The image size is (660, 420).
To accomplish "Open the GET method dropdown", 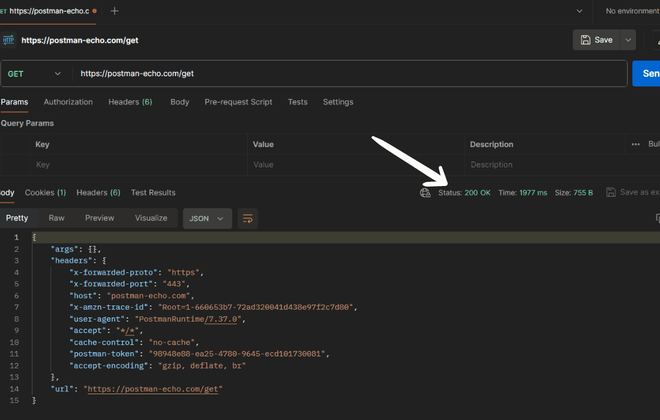I will (35, 74).
